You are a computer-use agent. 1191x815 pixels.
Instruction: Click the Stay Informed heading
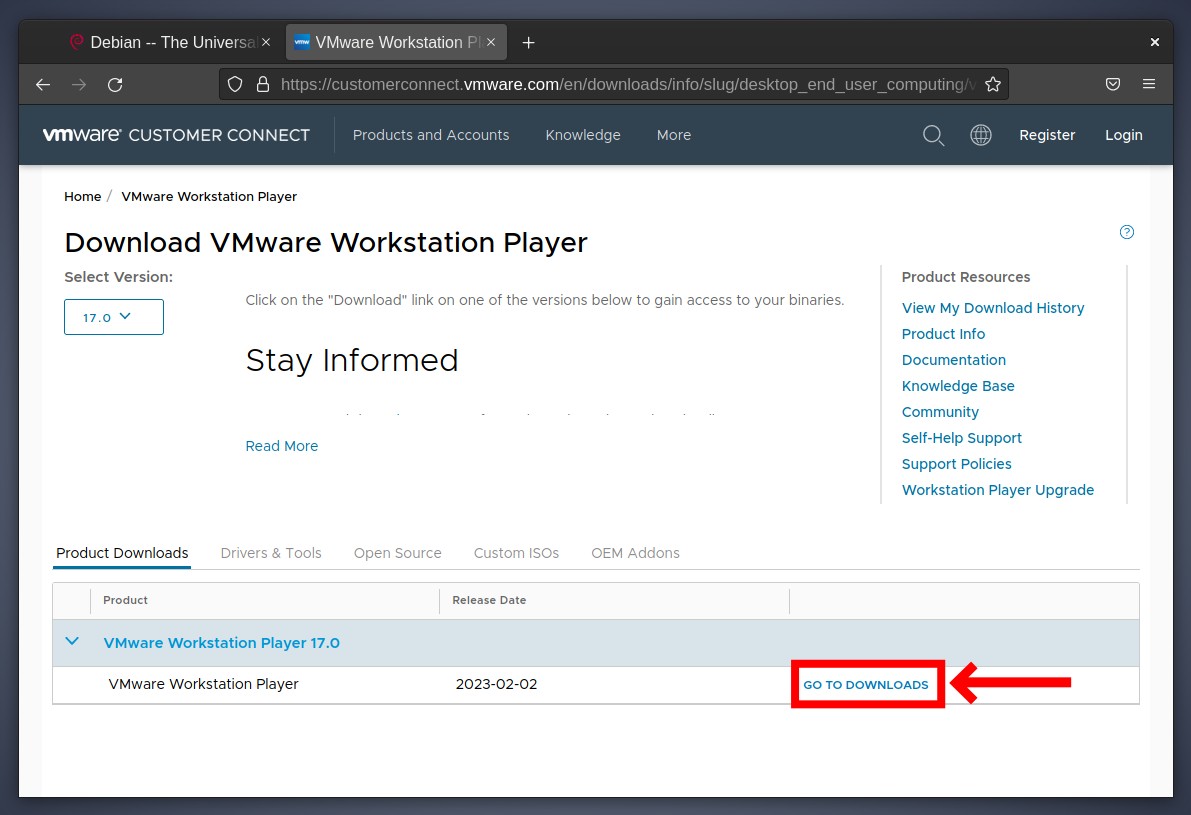[352, 361]
